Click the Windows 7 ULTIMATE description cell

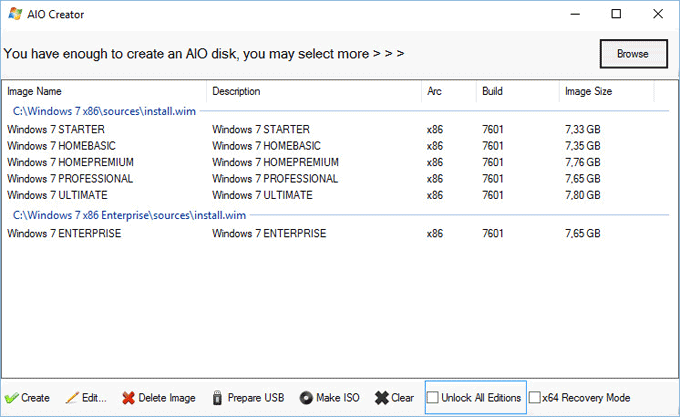point(262,195)
